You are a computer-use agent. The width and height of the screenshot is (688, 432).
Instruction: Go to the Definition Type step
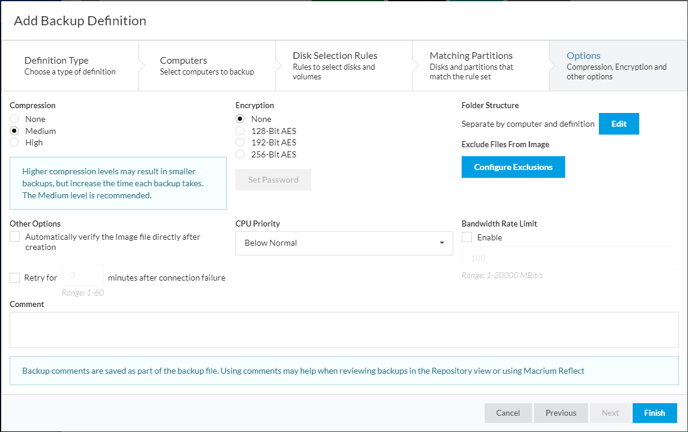pos(70,66)
